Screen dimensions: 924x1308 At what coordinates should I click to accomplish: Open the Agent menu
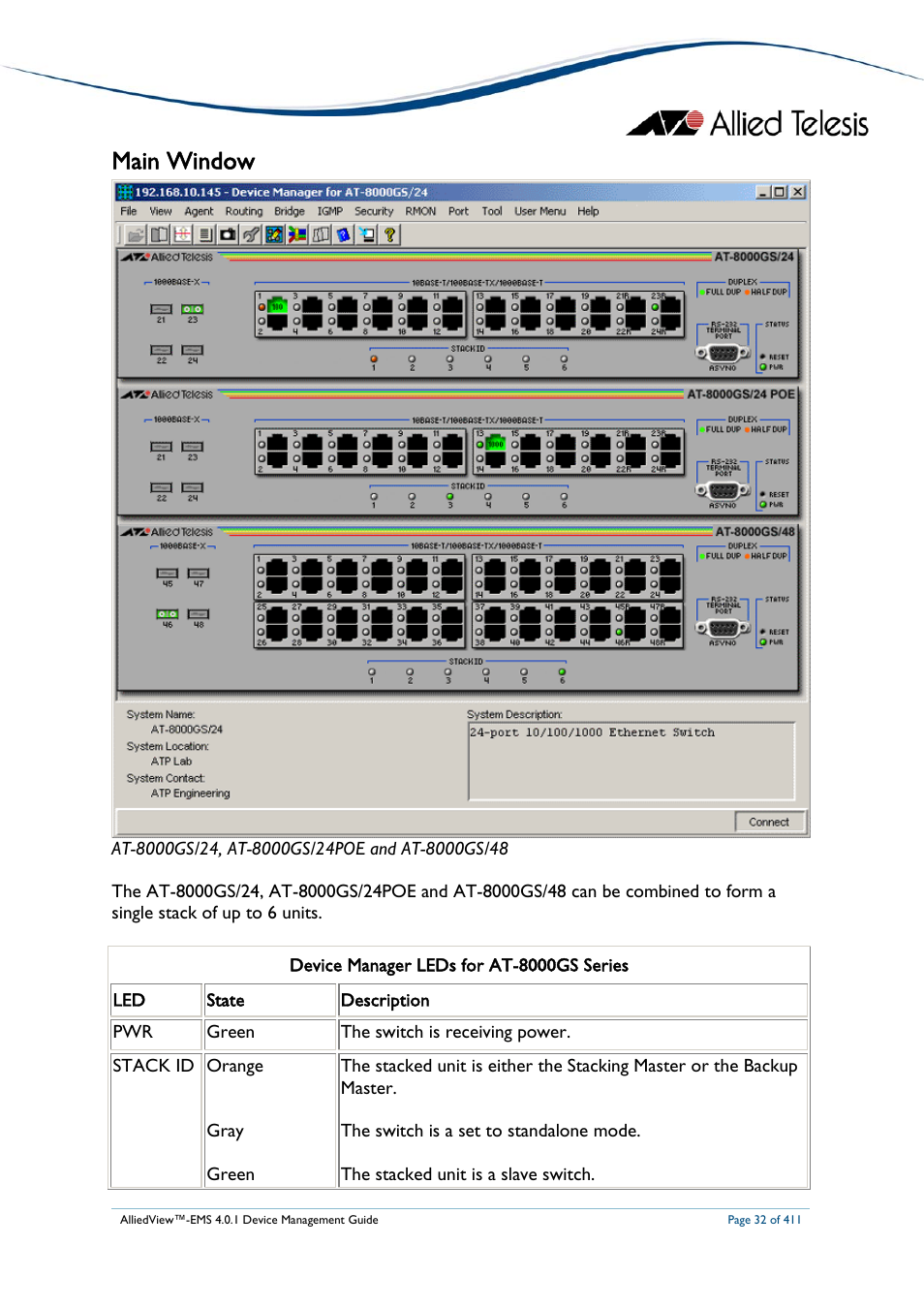click(x=199, y=211)
